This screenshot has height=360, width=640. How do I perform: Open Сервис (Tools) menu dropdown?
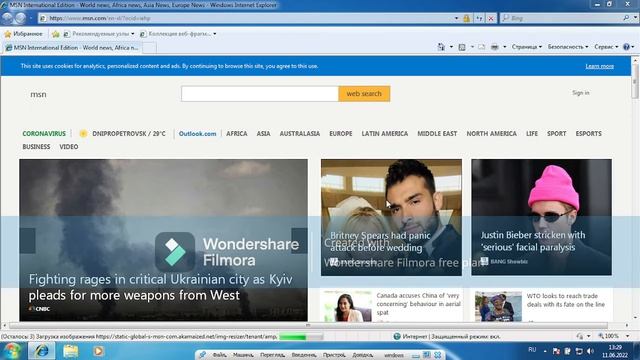tap(606, 47)
